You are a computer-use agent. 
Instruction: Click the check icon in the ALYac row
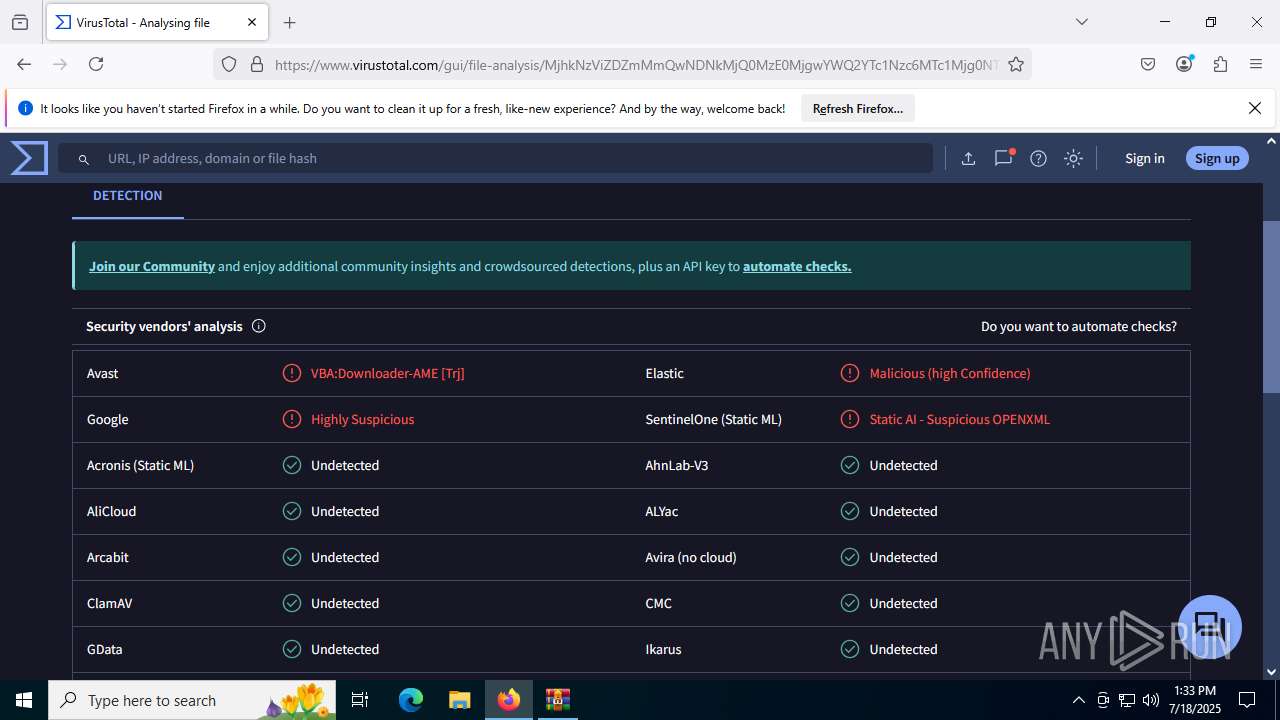850,511
